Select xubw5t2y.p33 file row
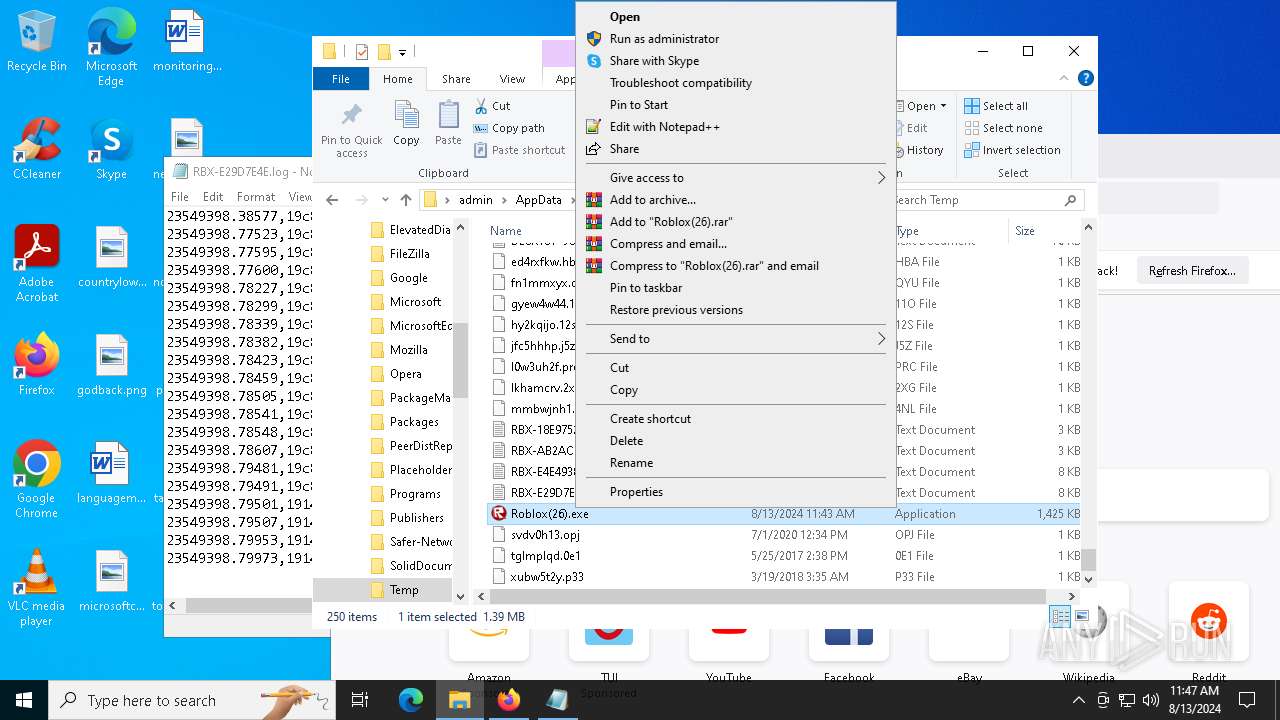 pyautogui.click(x=783, y=577)
